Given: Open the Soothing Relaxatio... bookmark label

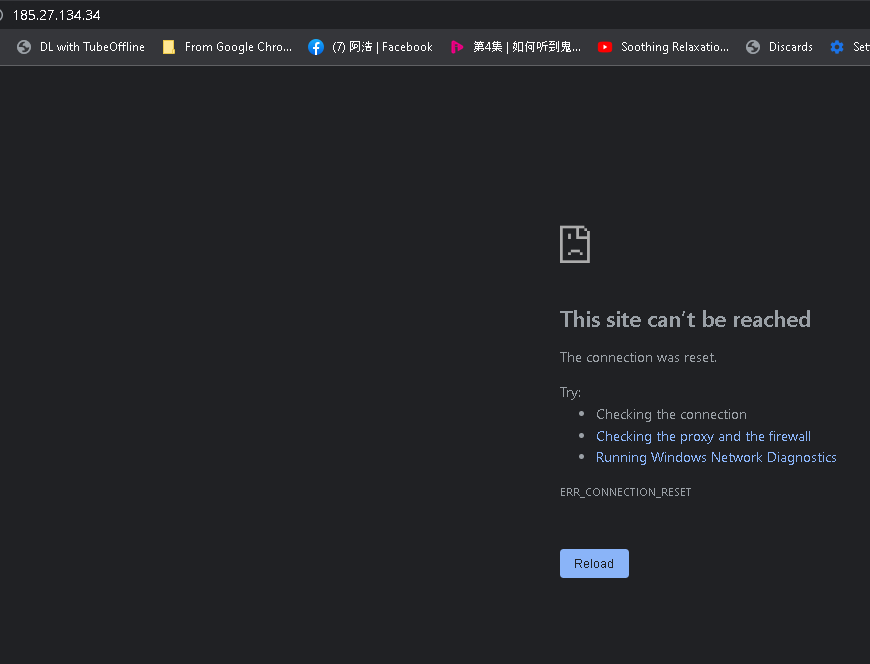Looking at the screenshot, I should click(x=674, y=47).
